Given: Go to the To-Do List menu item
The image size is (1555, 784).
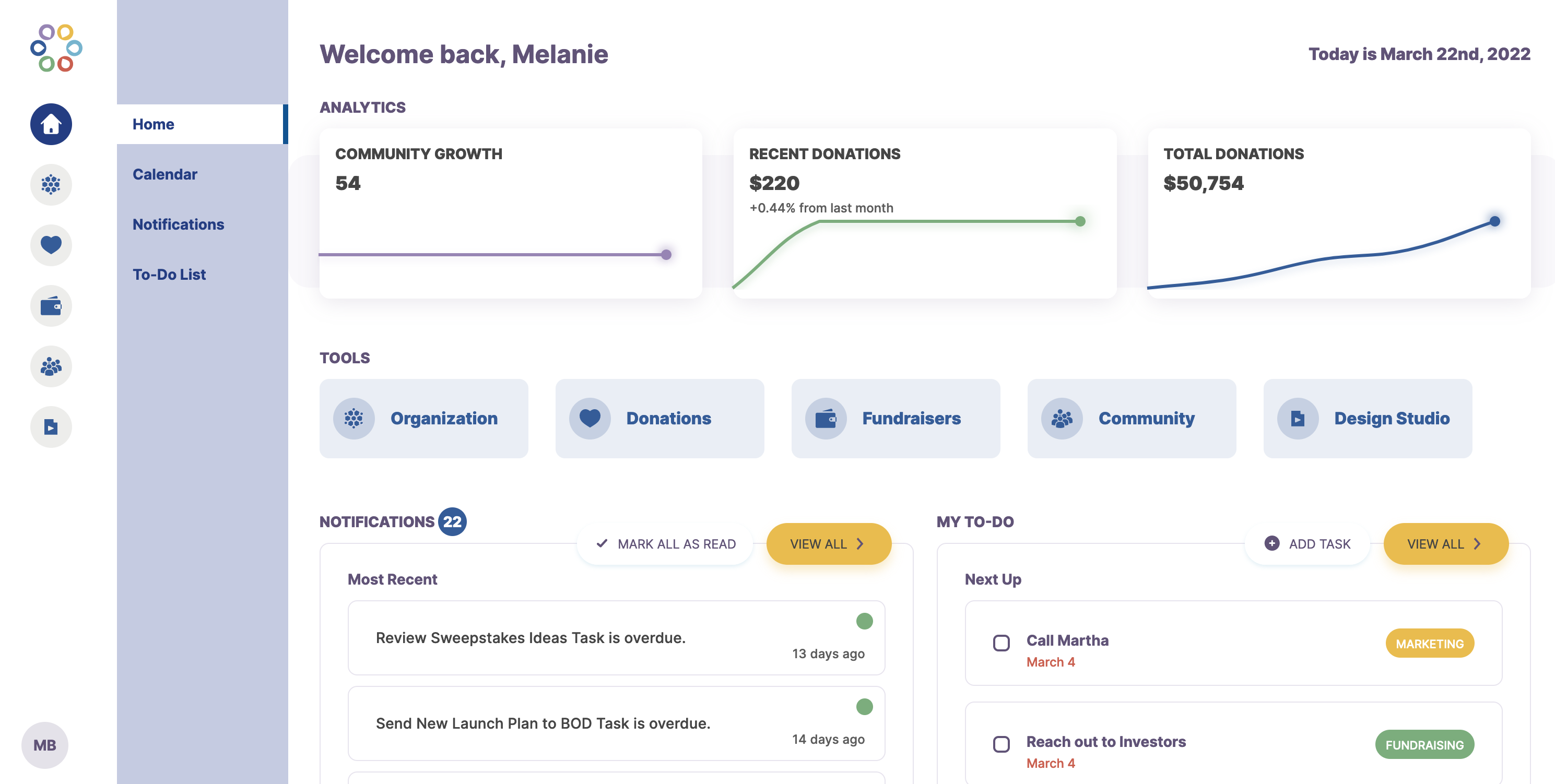Looking at the screenshot, I should (169, 275).
